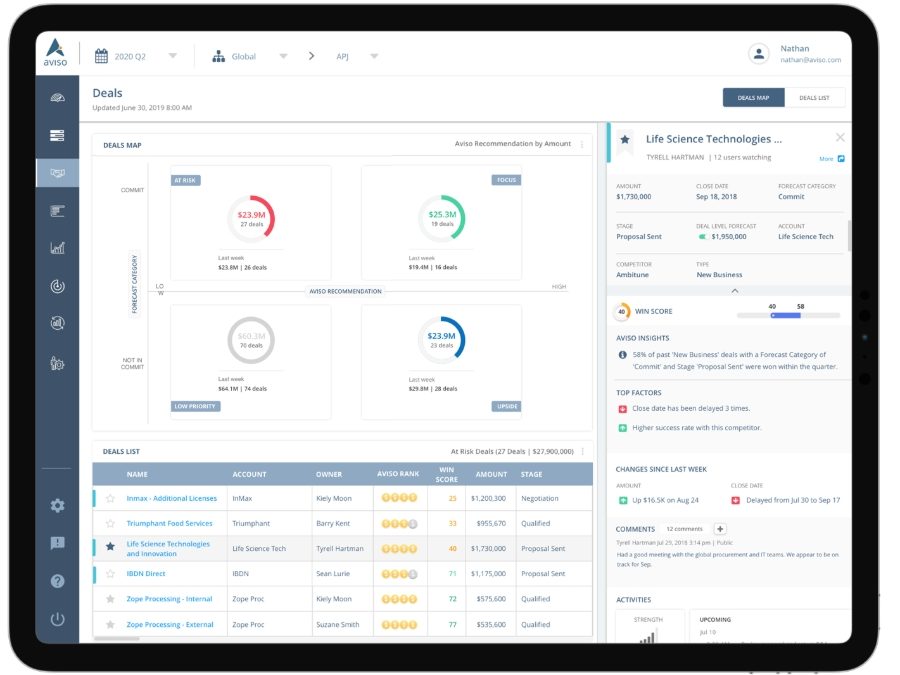
Task: Select the Low Priority $60.3M donut
Action: 251,340
